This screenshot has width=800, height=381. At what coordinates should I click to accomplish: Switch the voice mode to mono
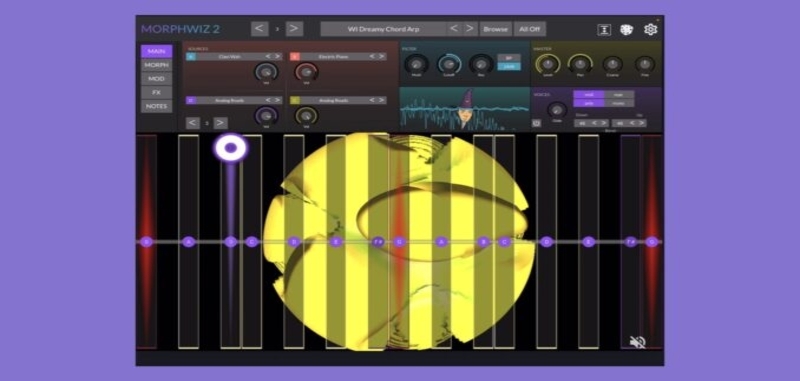pos(619,103)
